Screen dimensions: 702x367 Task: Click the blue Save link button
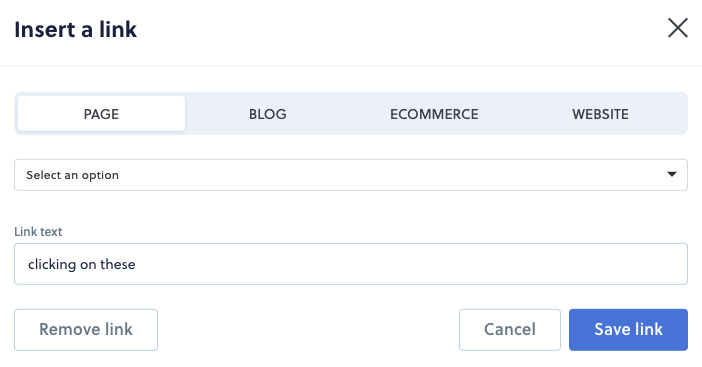coord(628,330)
